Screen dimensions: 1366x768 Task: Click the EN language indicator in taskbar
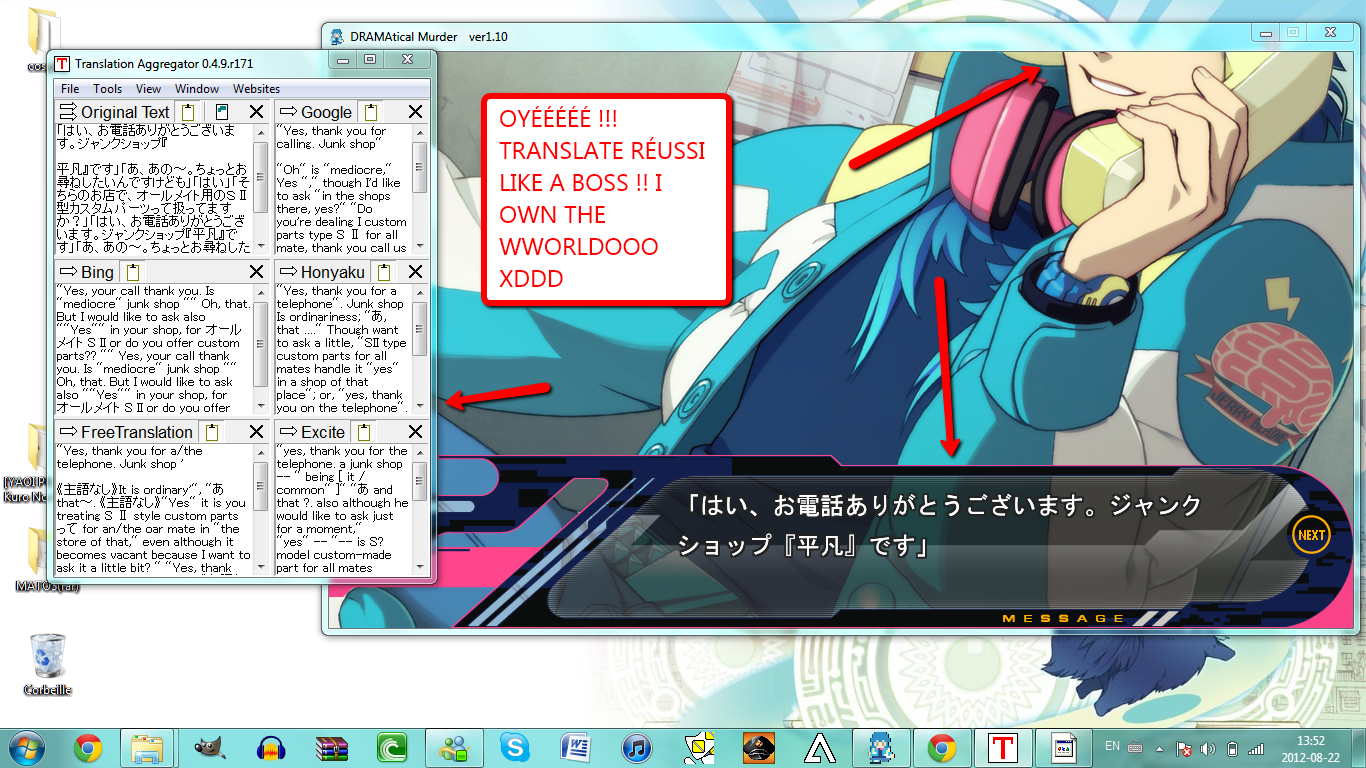(x=1112, y=747)
